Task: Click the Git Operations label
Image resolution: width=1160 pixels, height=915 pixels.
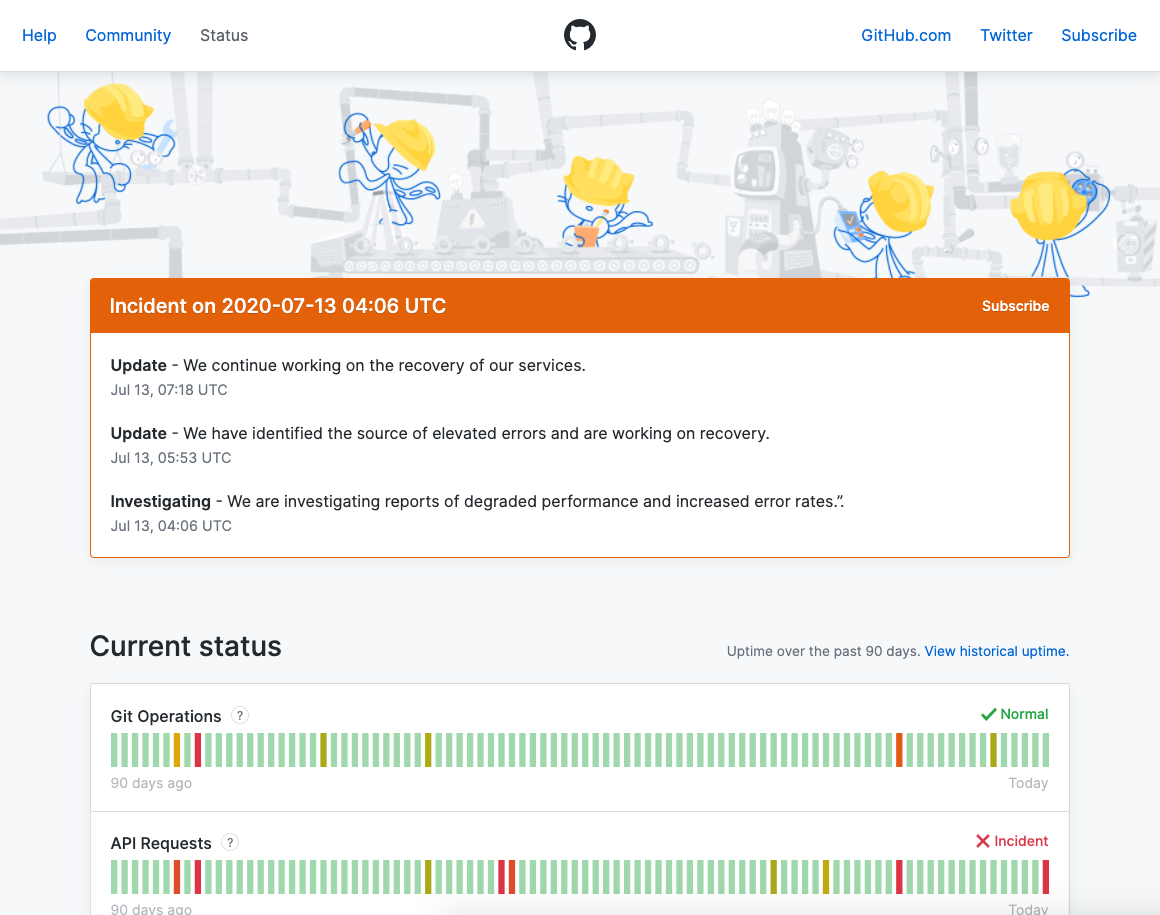Action: pos(166,716)
